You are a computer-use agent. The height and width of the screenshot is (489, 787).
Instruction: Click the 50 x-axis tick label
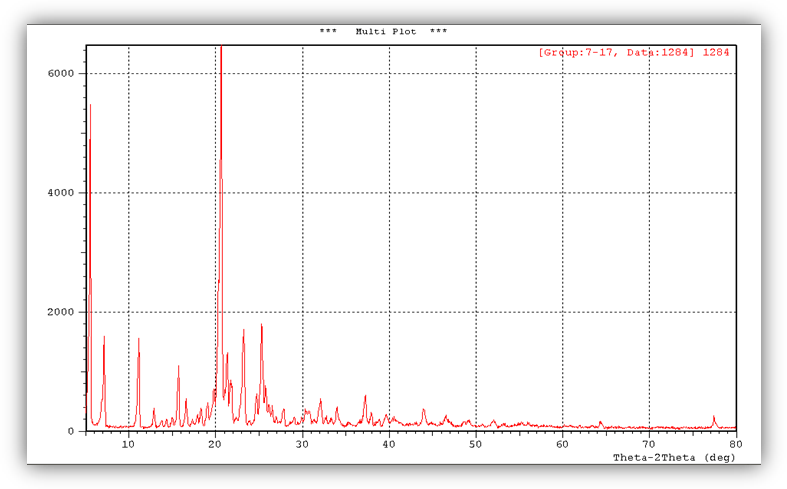(476, 444)
